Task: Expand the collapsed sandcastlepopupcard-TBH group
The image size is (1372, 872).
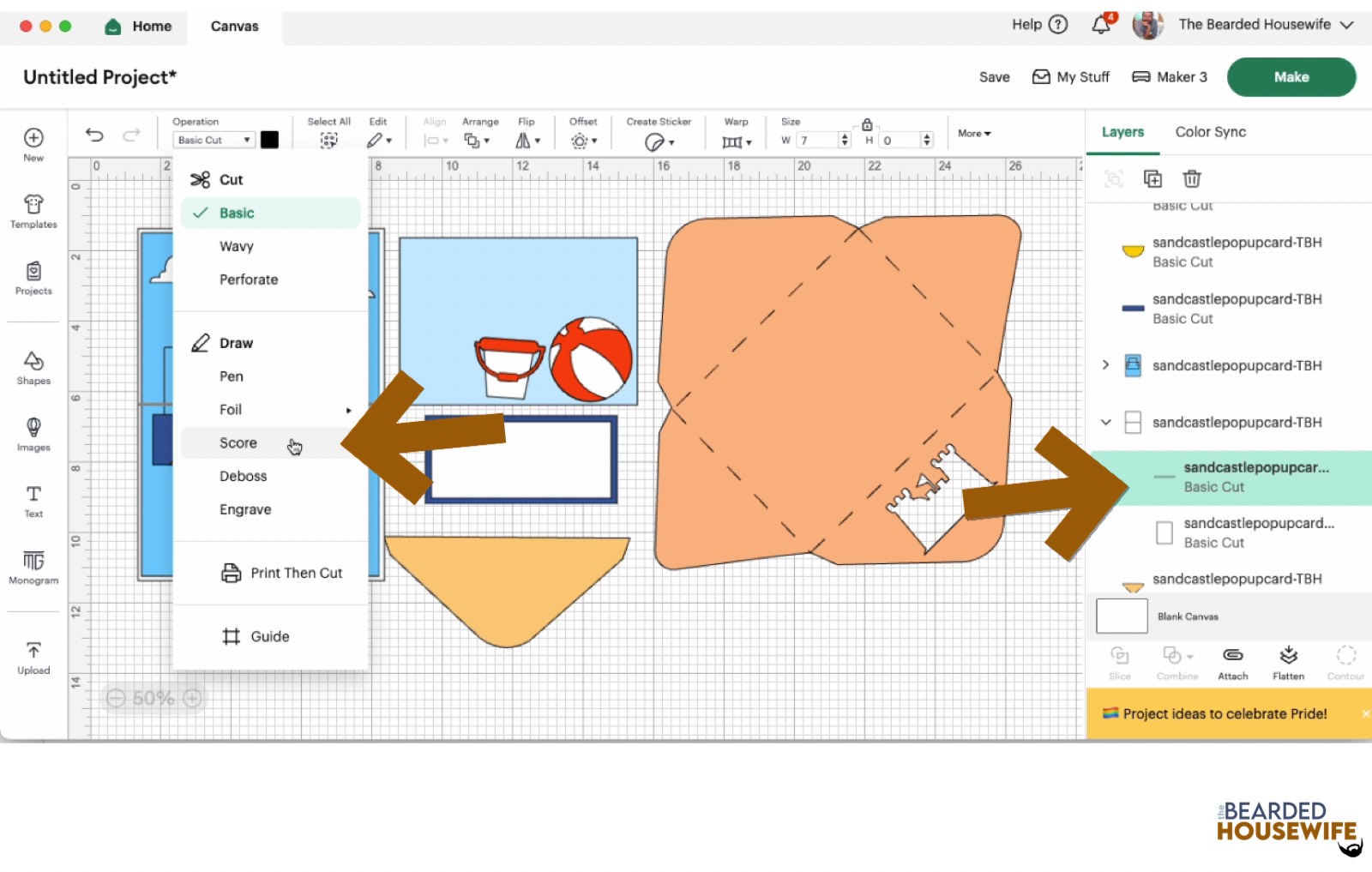Action: (x=1105, y=365)
